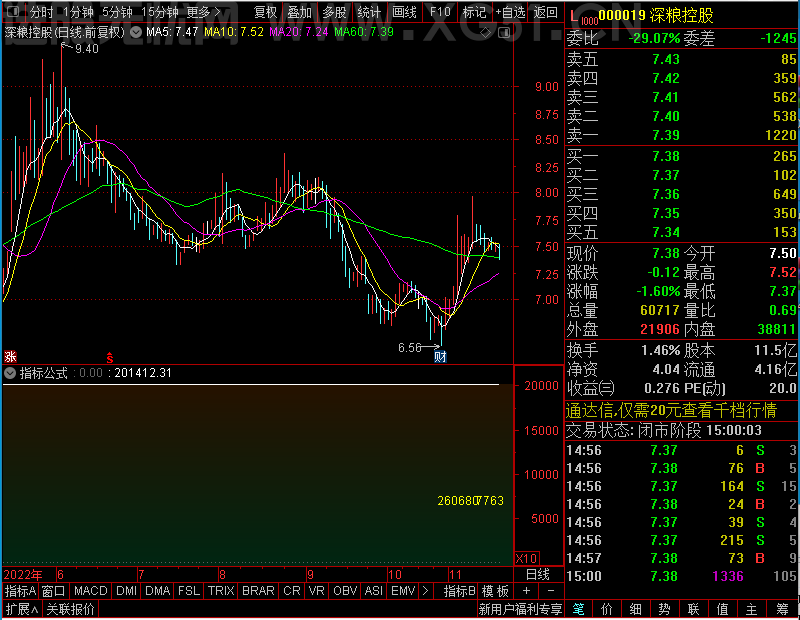Switch indicator to ASI
800x620 pixels.
pyautogui.click(x=374, y=591)
